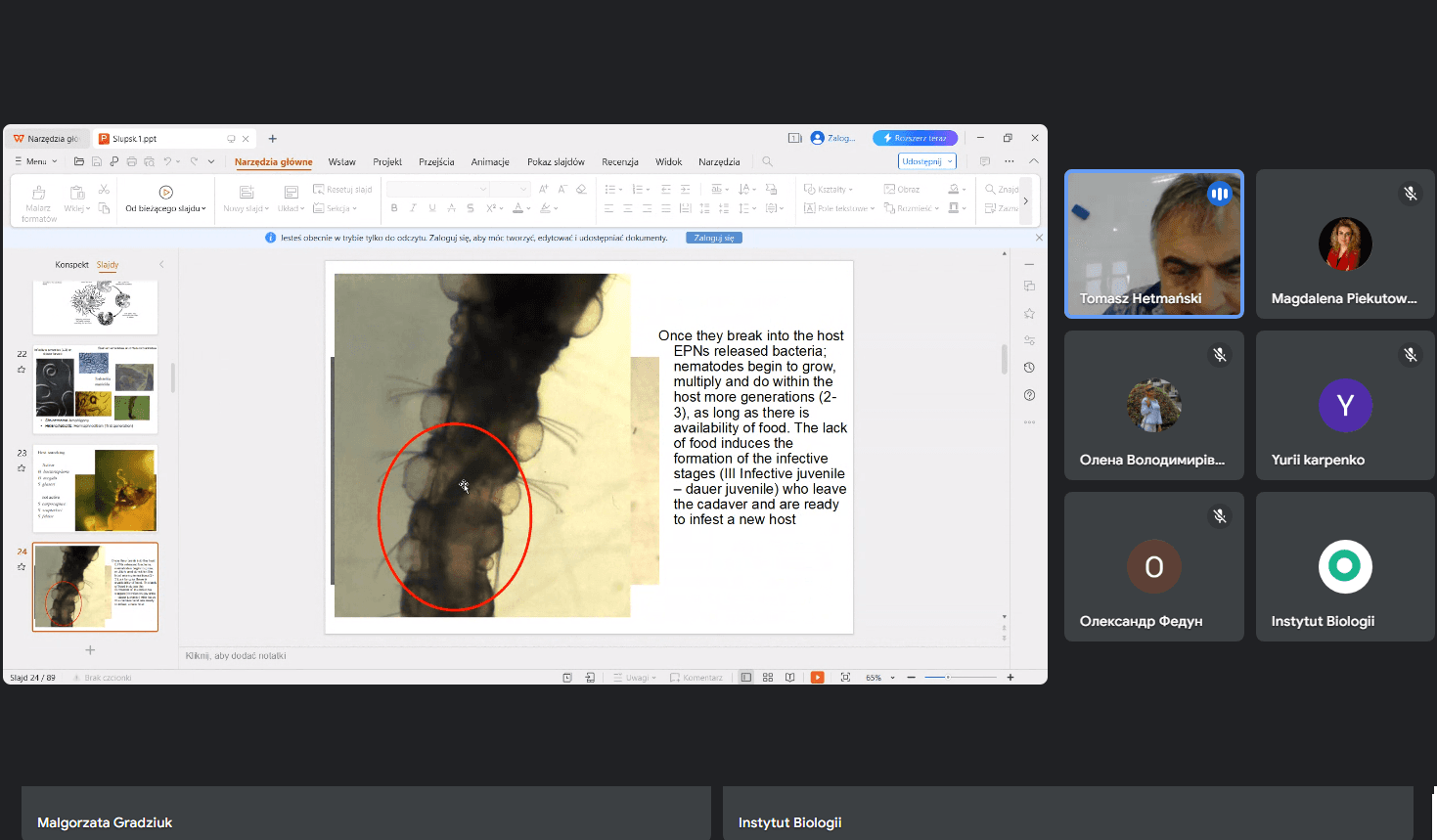Click the open folder icon in quick toolbar
The height and width of the screenshot is (840, 1437).
click(79, 161)
